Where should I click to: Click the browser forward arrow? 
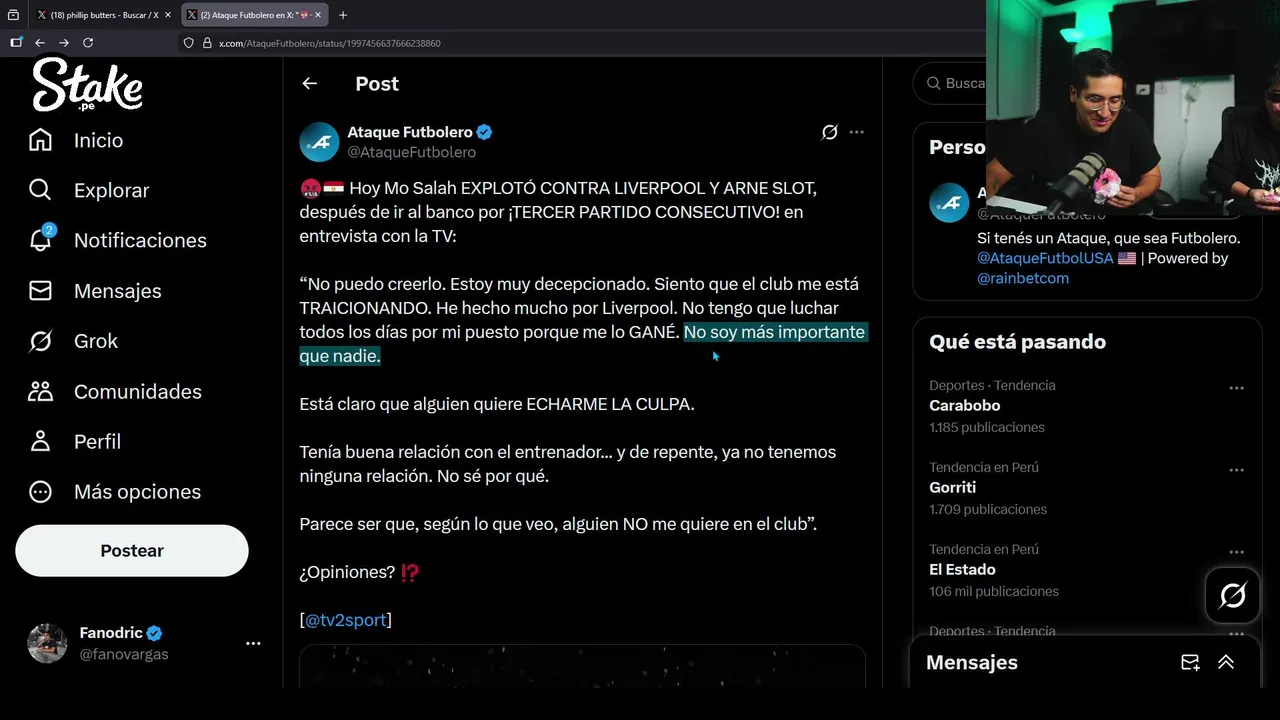pos(64,43)
